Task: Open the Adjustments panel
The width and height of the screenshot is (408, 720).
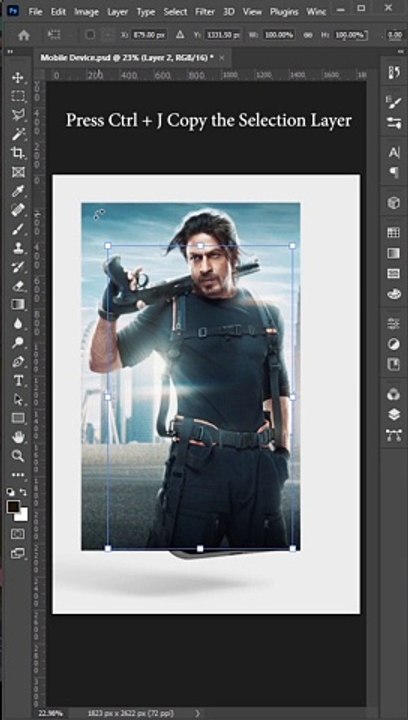Action: 393,344
